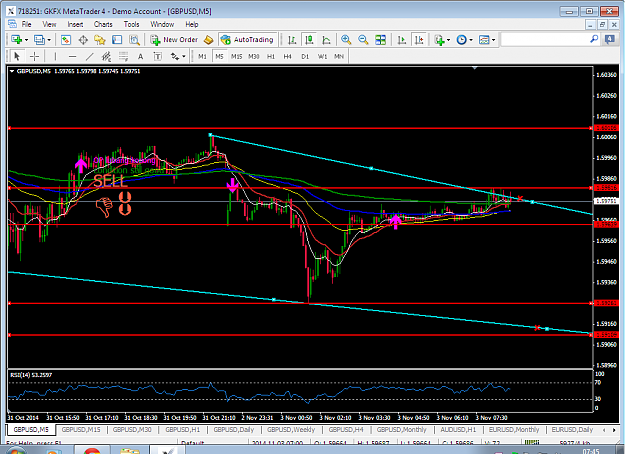
Task: Open the Window menu
Action: (x=162, y=24)
